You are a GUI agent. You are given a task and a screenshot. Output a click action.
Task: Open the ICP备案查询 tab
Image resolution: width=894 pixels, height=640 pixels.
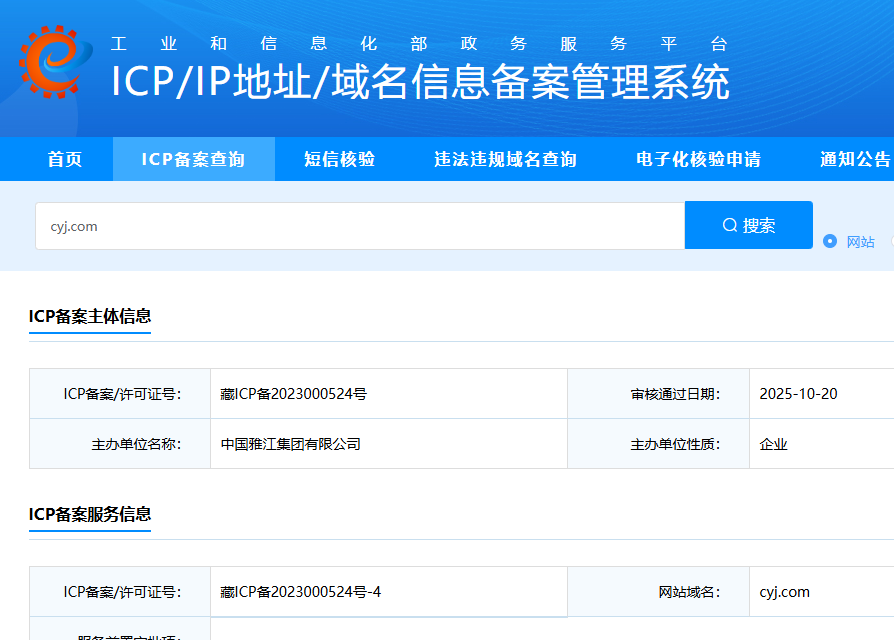tap(193, 159)
